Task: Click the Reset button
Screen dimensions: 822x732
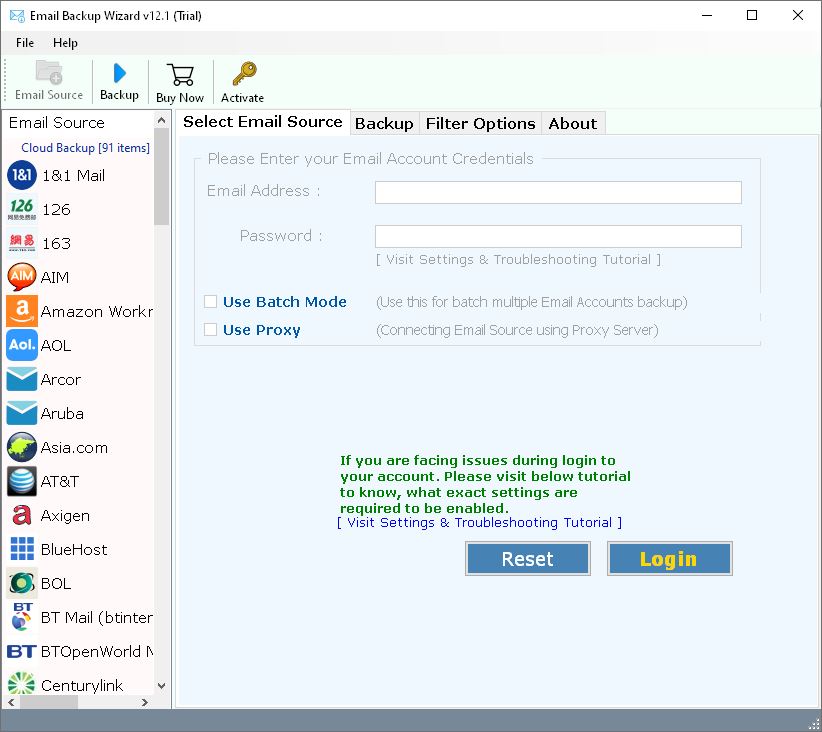Action: point(527,558)
